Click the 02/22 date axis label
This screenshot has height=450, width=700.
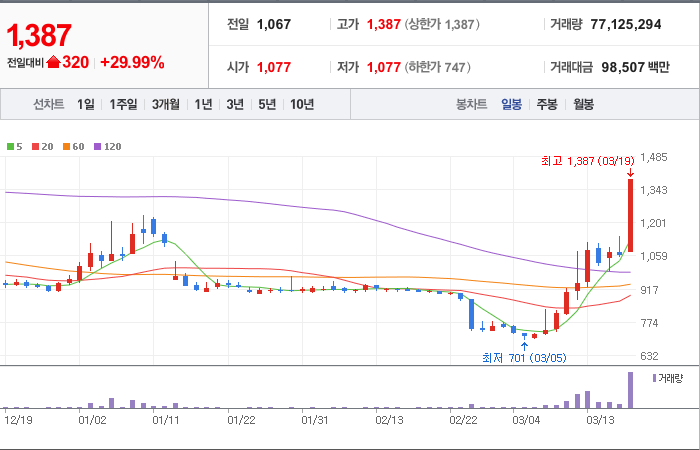(463, 420)
